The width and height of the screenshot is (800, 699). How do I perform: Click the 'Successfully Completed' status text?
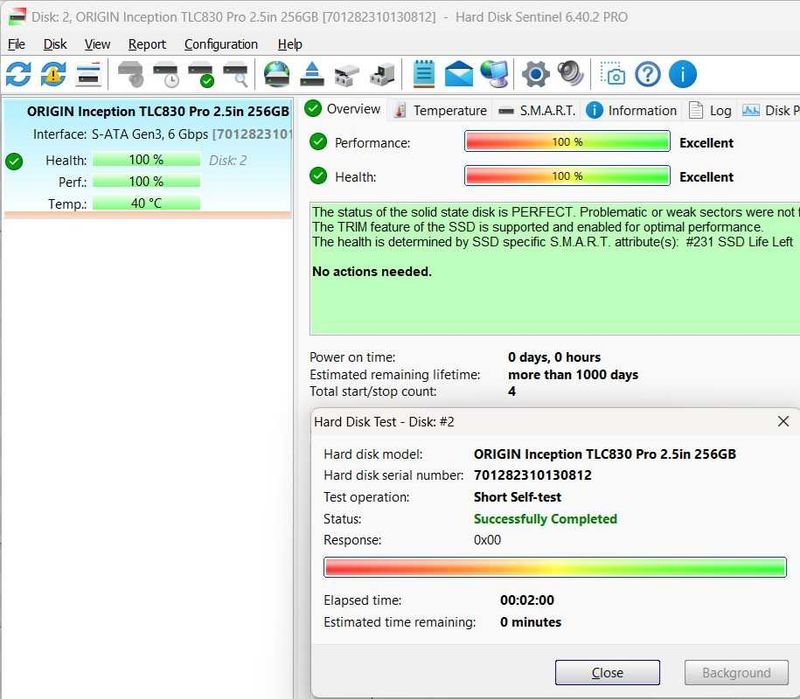545,519
